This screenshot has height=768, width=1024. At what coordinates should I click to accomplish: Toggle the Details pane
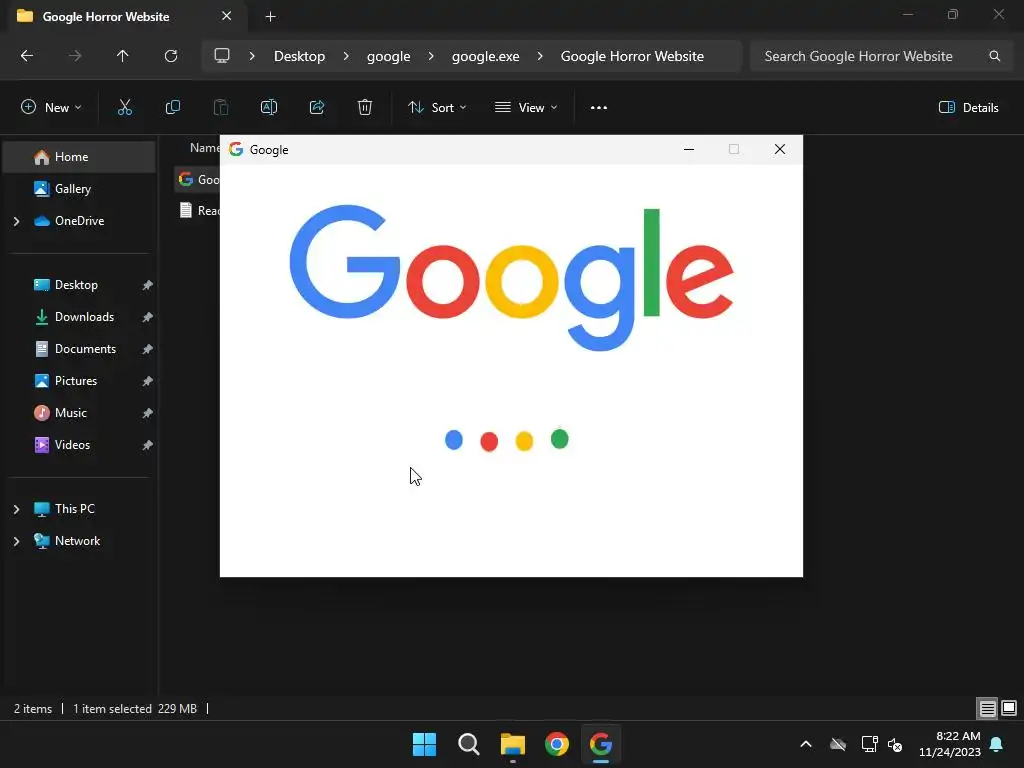click(x=968, y=108)
